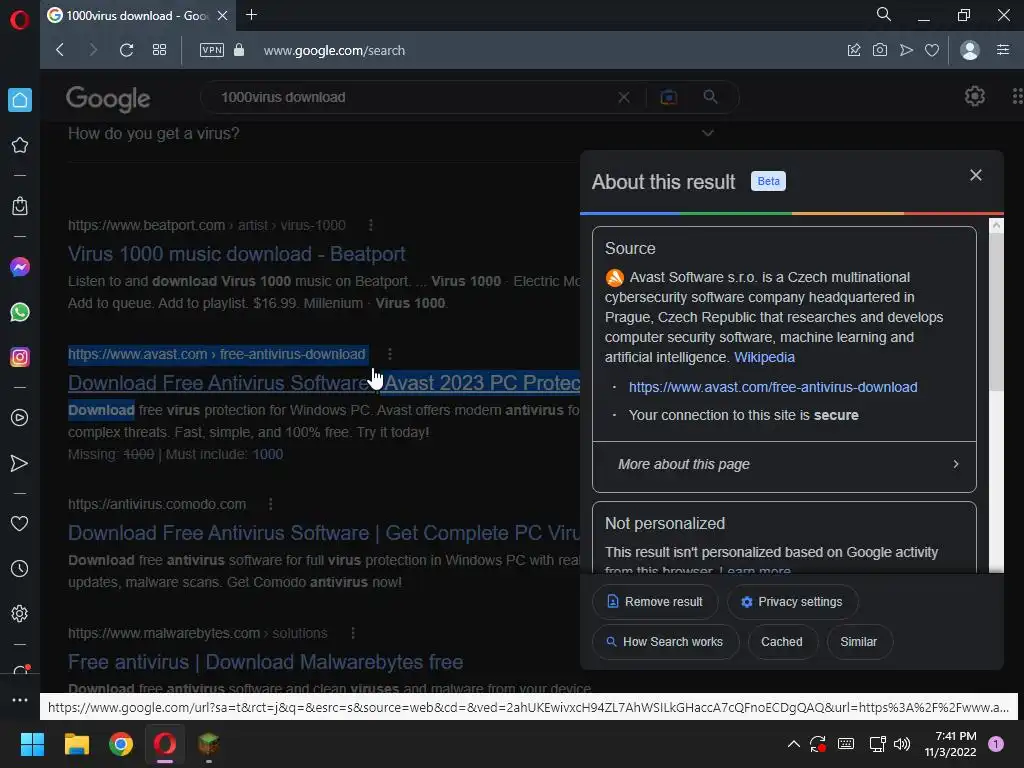The image size is (1024, 768).
Task: Open Privacy settings button
Action: pyautogui.click(x=792, y=601)
